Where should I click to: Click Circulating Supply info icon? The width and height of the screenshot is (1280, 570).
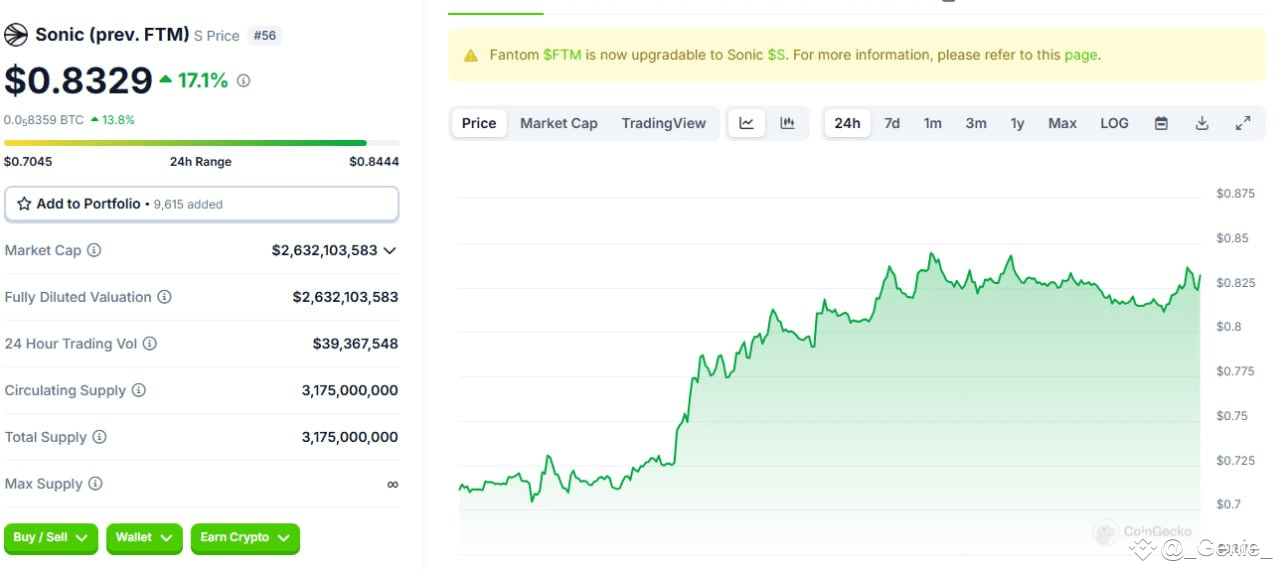(139, 390)
